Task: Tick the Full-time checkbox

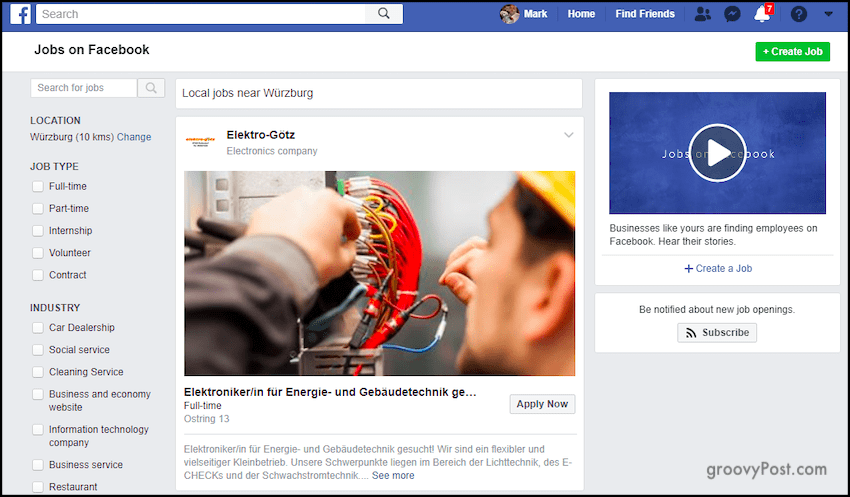Action: pos(37,186)
